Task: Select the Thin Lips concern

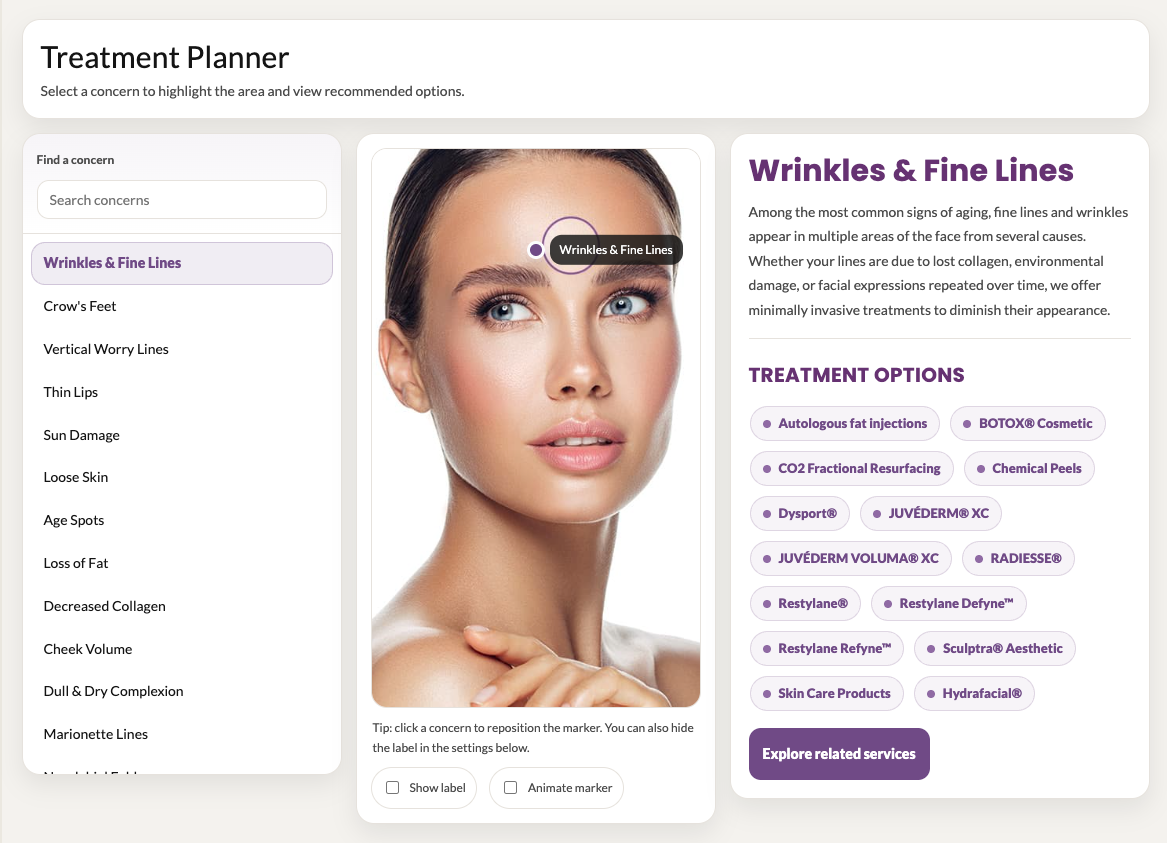Action: 70,392
